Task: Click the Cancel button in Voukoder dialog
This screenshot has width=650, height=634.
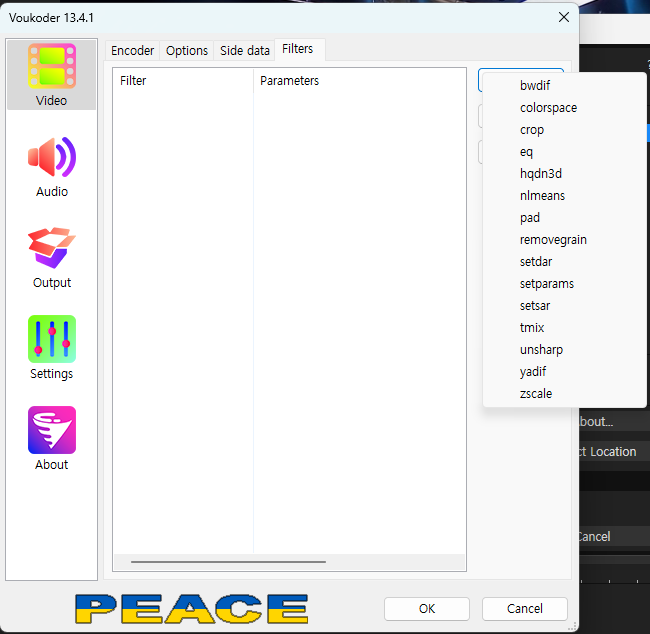Action: pyautogui.click(x=524, y=608)
